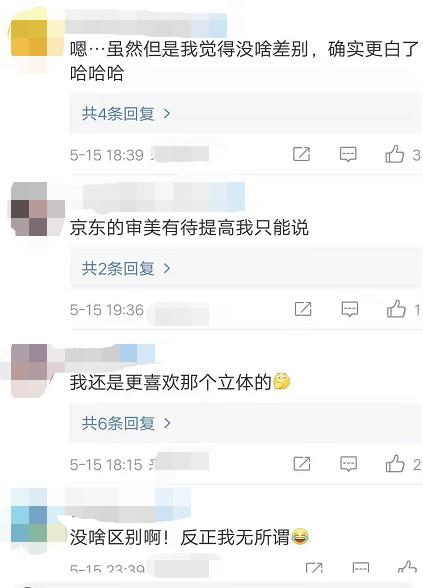The height and width of the screenshot is (588, 423).
Task: Reply to the 京东的审美 comment
Action: click(350, 309)
